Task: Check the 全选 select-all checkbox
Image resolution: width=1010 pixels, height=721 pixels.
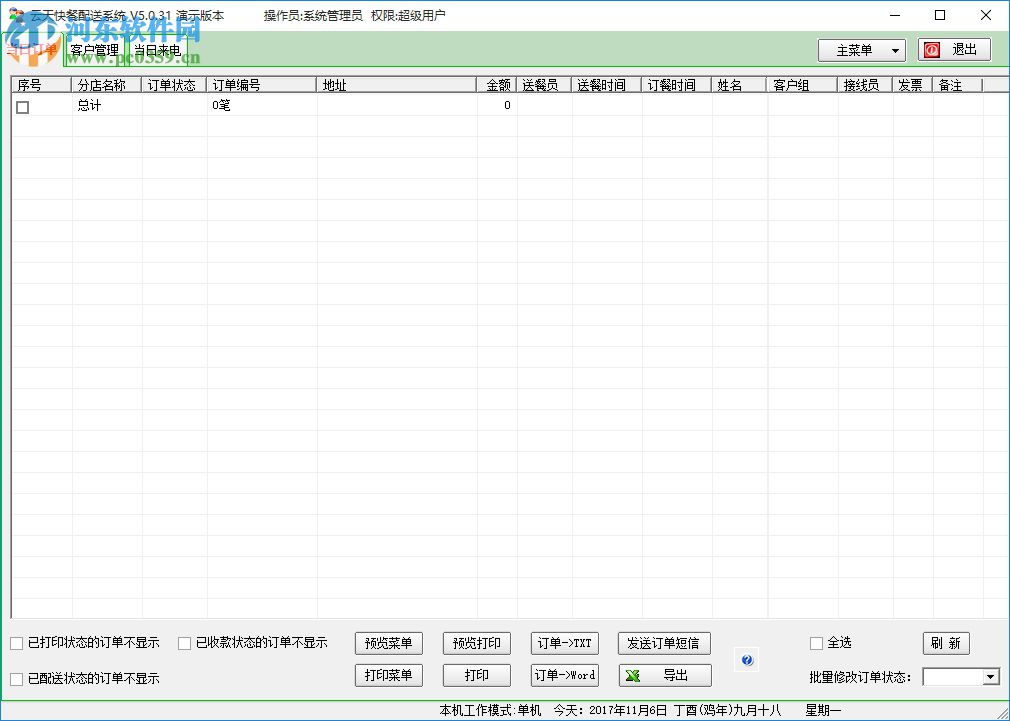Action: coord(815,643)
